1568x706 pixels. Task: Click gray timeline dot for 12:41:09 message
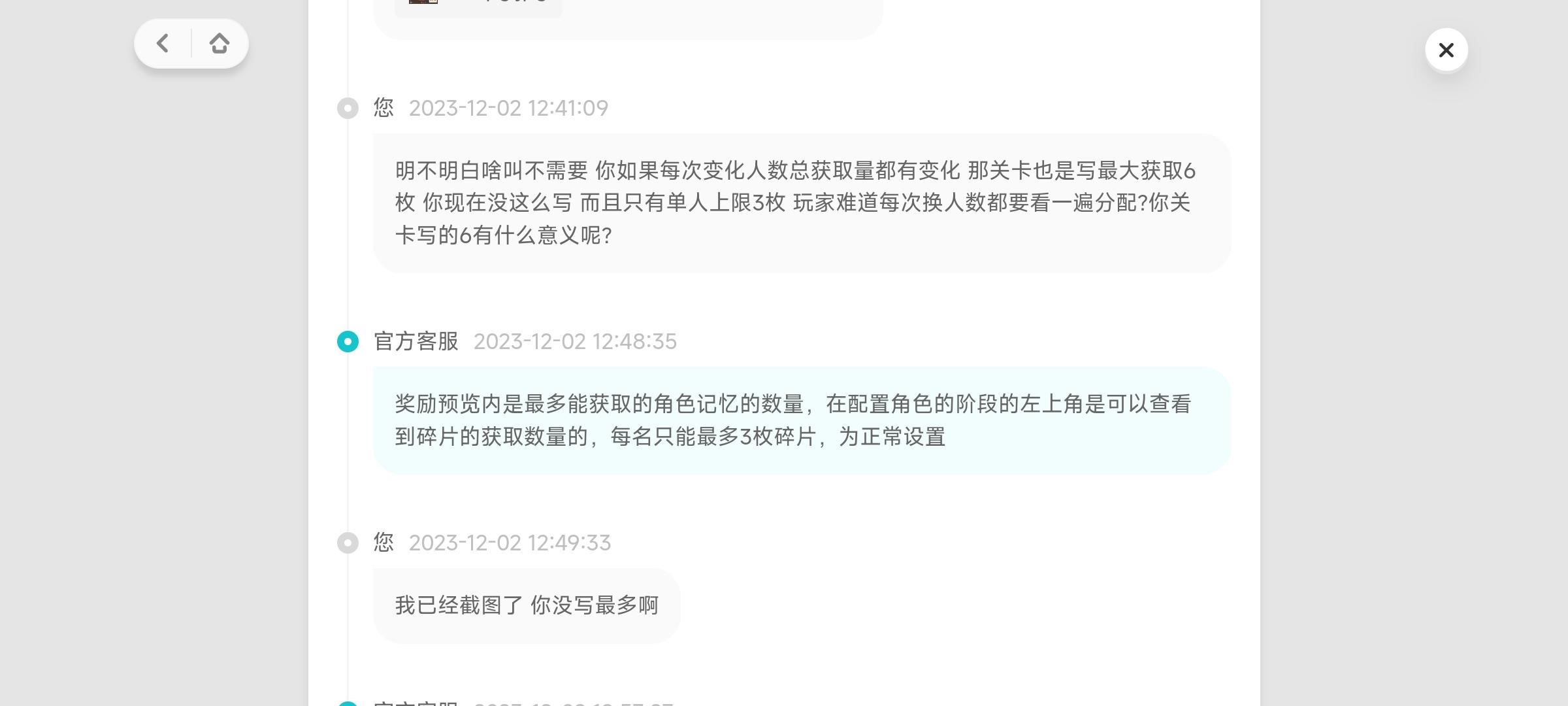(348, 108)
